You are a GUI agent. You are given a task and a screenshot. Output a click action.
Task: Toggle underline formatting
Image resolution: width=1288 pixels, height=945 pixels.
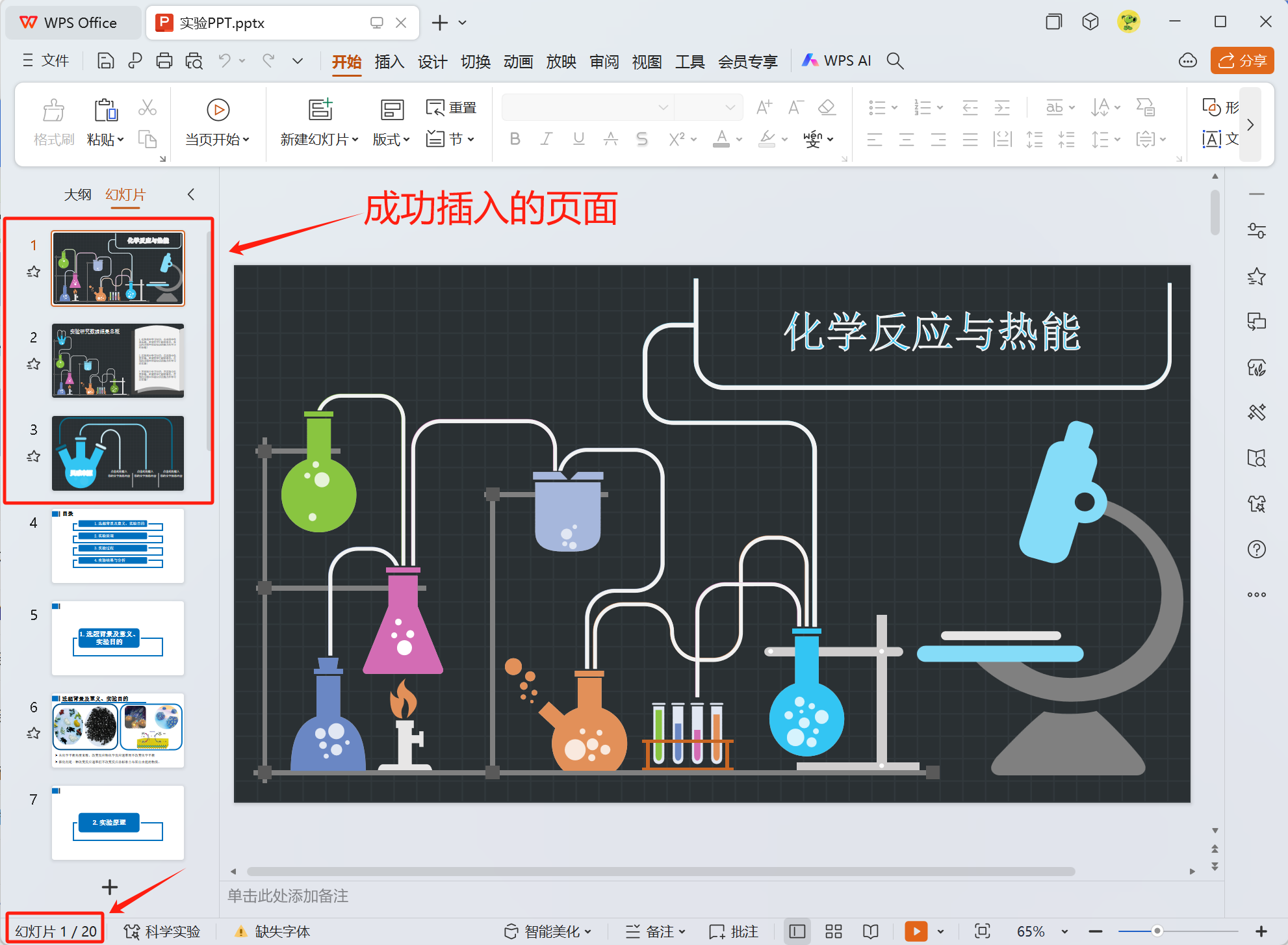(578, 138)
